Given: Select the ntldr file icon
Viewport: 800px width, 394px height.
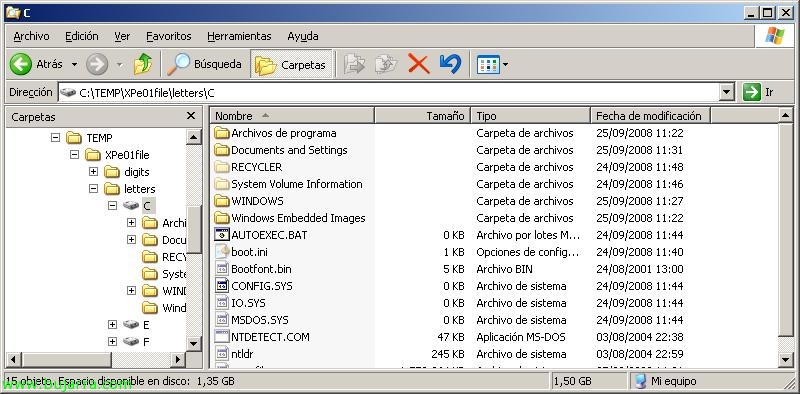Looking at the screenshot, I should (221, 354).
